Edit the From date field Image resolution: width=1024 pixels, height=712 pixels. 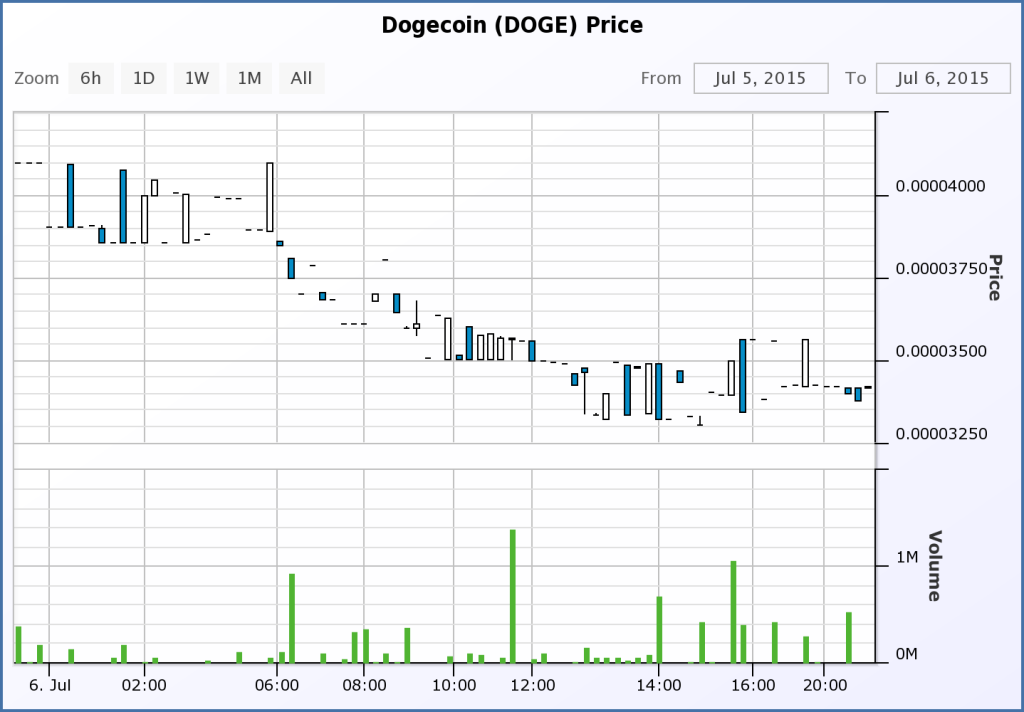click(x=761, y=78)
